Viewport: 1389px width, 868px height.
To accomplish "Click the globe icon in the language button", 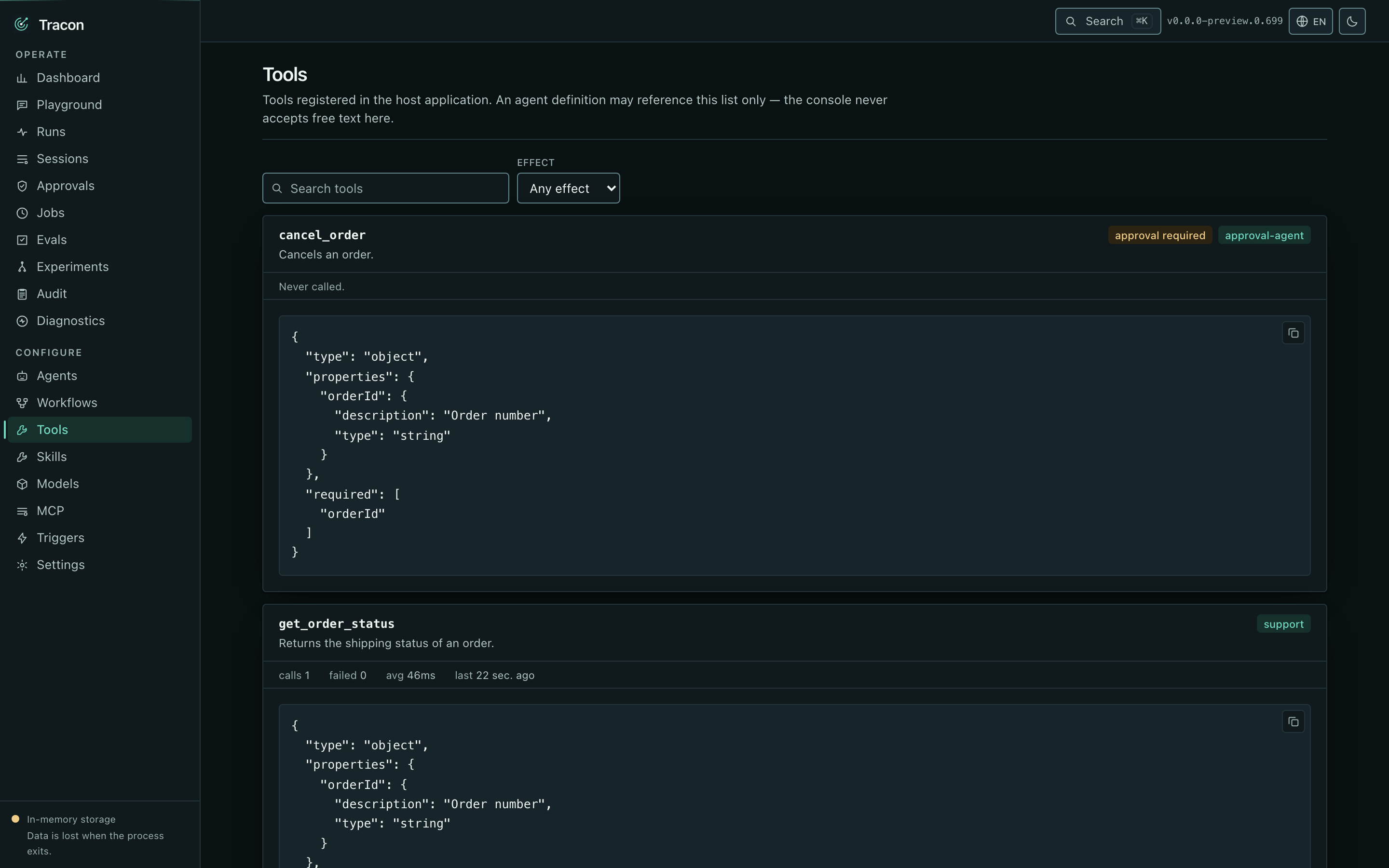I will tap(1302, 21).
